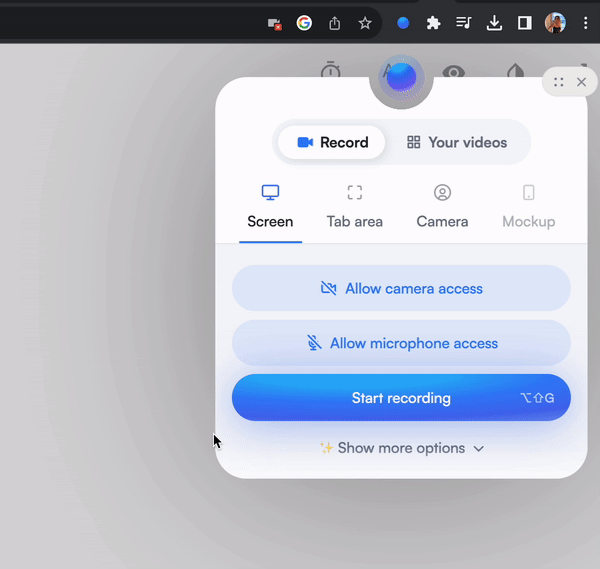
Task: Open the Chrome profile avatar
Action: click(555, 23)
